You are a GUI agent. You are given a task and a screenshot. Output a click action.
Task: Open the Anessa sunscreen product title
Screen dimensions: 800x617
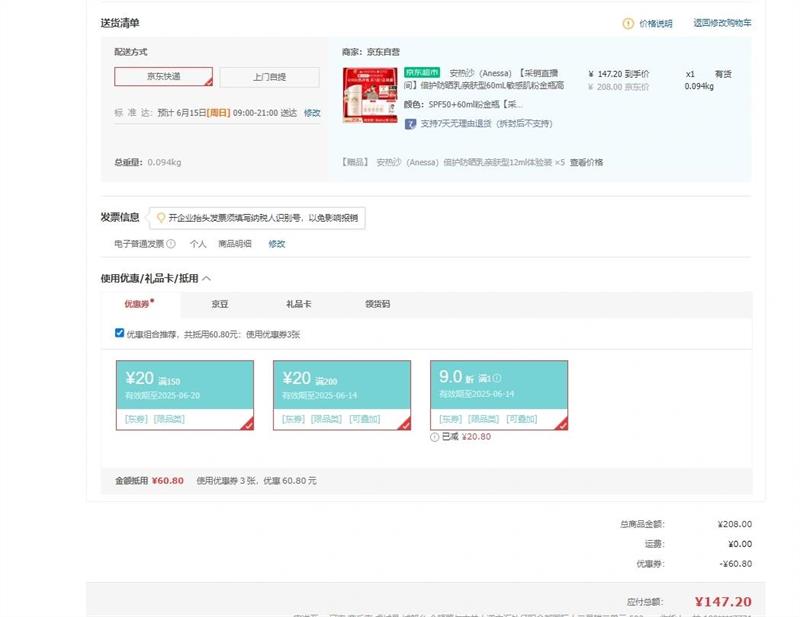(484, 79)
